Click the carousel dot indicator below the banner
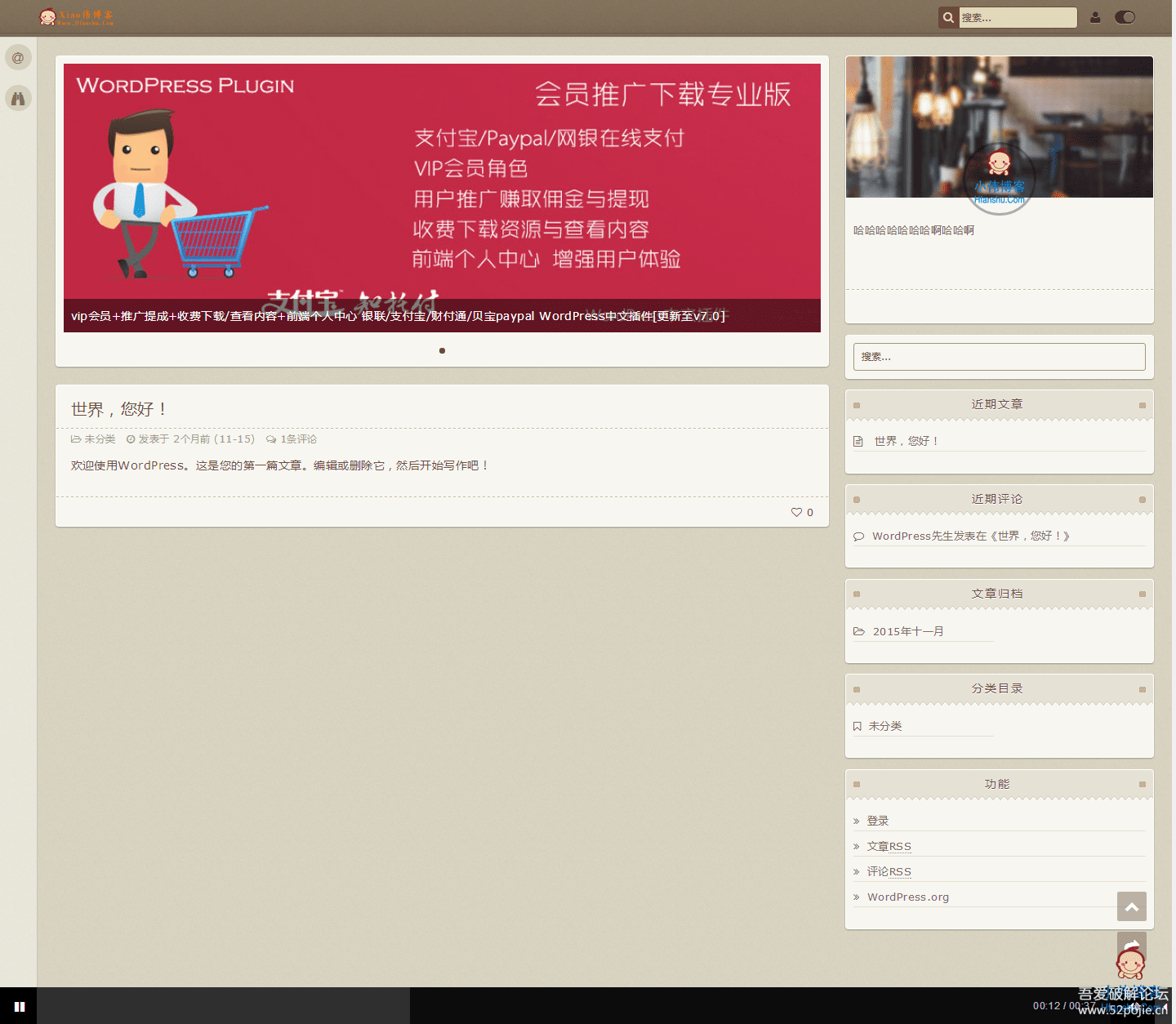 (x=442, y=350)
